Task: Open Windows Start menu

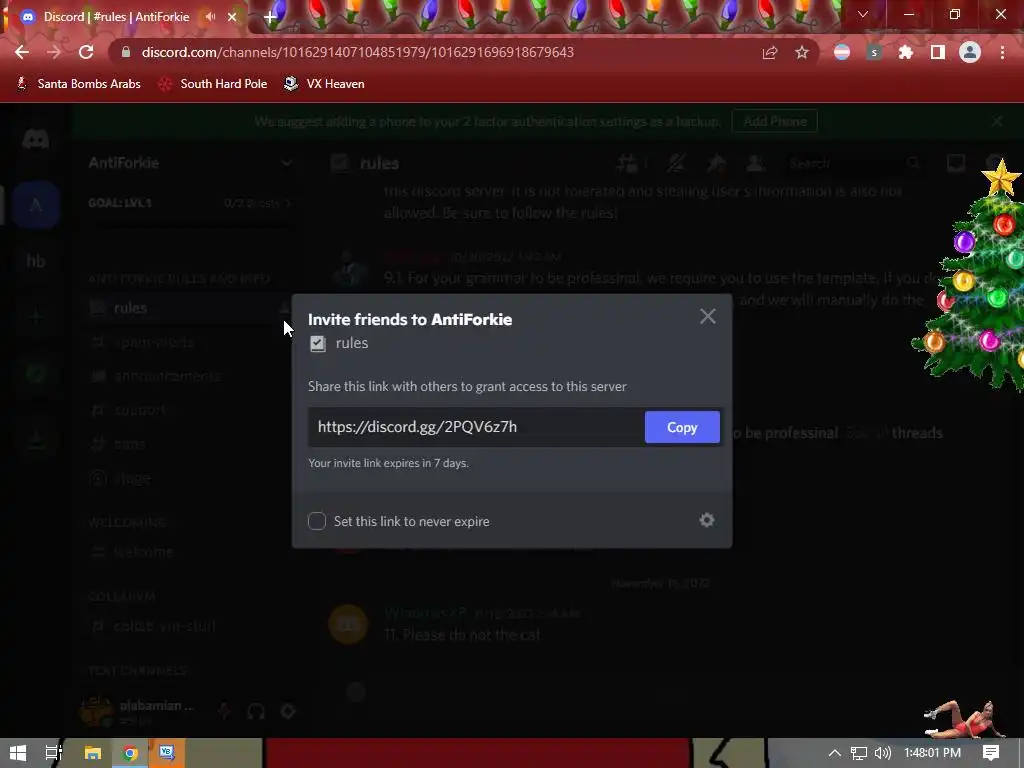Action: click(18, 753)
